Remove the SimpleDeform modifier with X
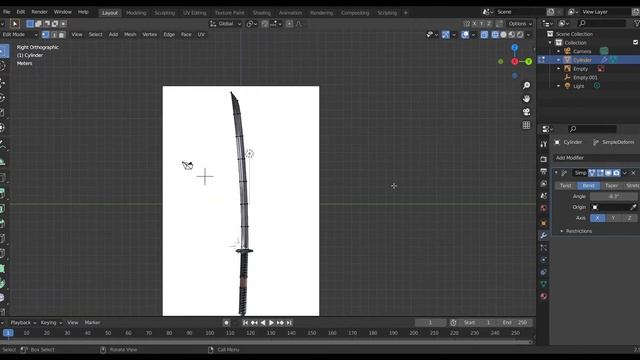 pos(633,173)
